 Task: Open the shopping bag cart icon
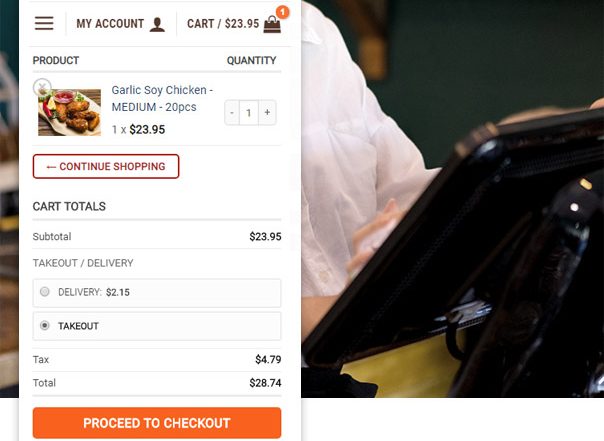[272, 25]
